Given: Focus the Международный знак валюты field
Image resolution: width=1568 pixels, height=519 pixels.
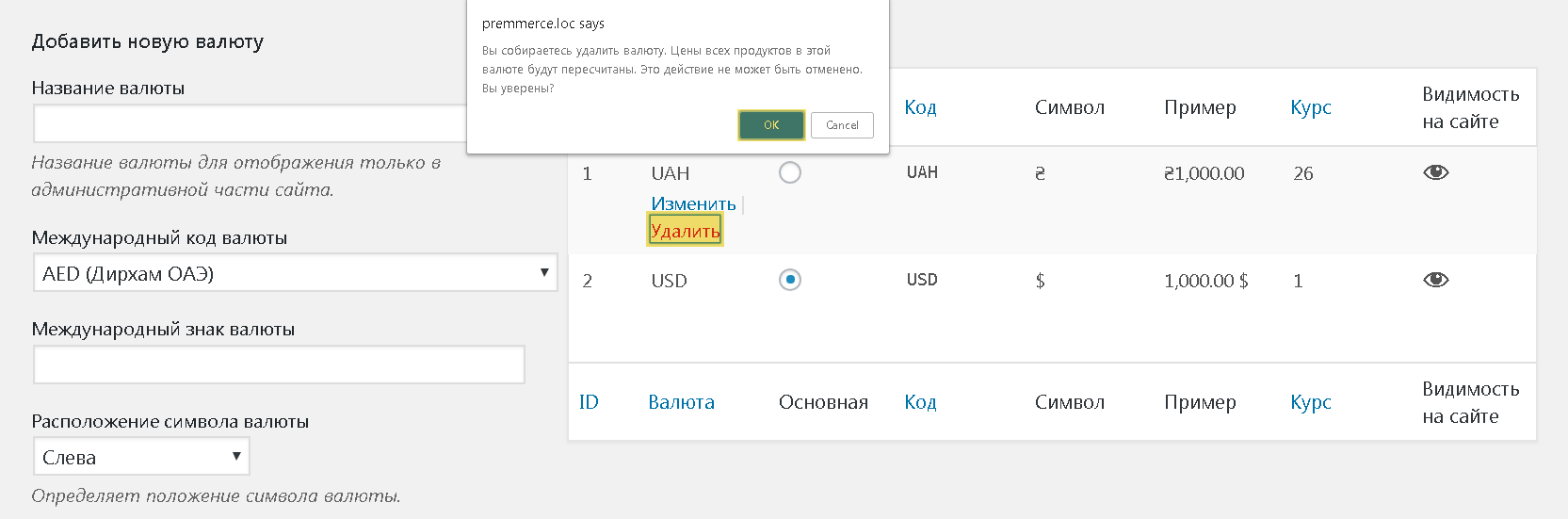Looking at the screenshot, I should (279, 365).
